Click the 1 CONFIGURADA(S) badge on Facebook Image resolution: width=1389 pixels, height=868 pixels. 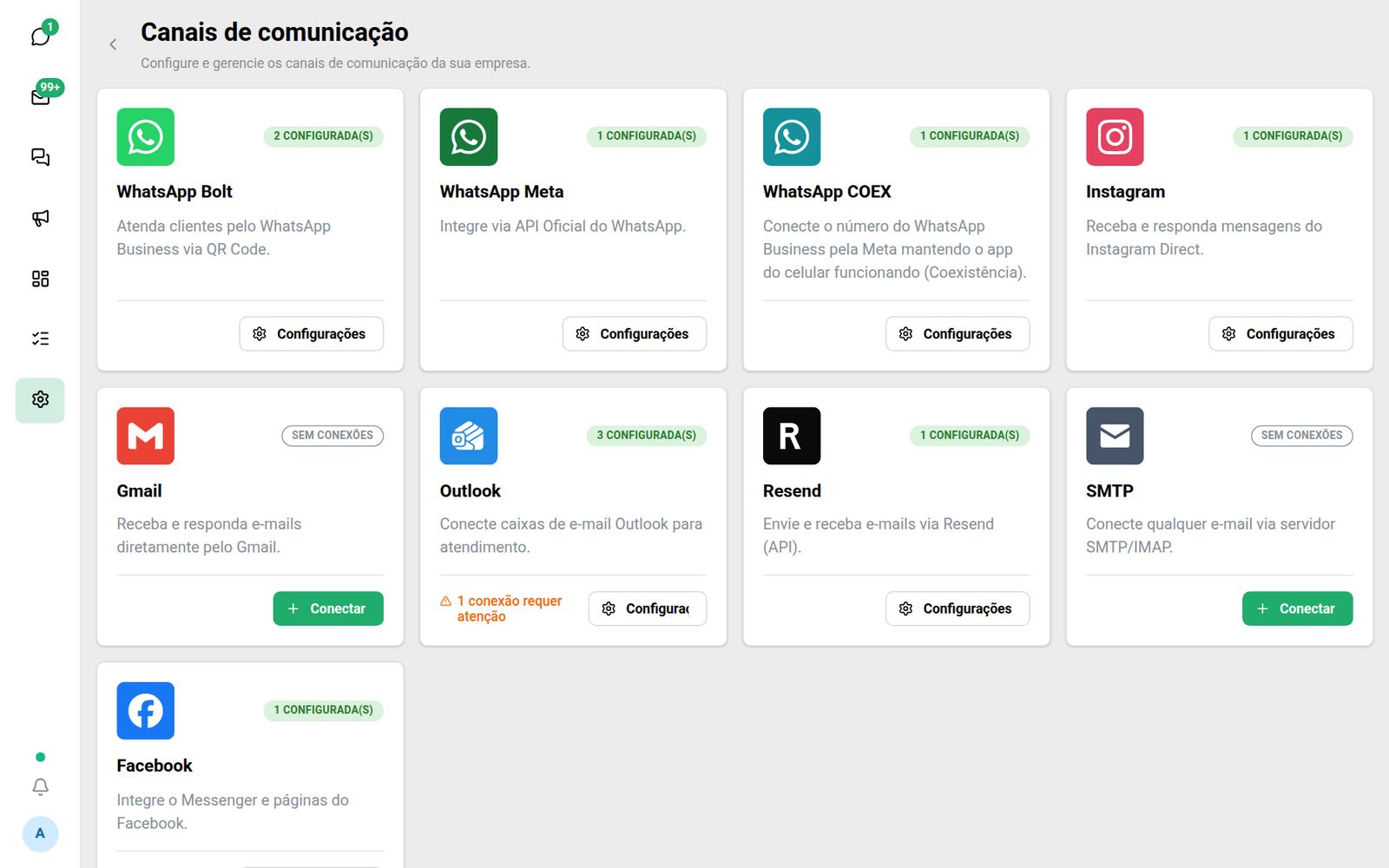coord(324,710)
